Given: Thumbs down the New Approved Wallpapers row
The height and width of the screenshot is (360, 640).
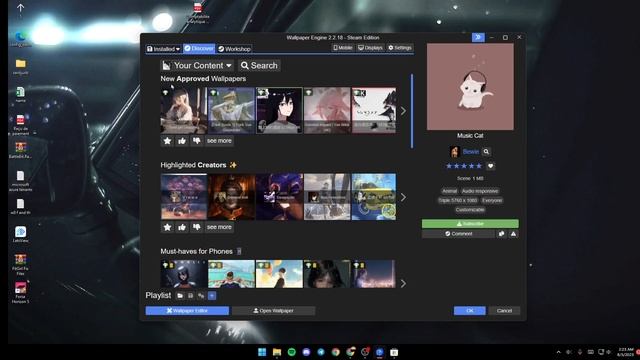Looking at the screenshot, I should [x=197, y=141].
